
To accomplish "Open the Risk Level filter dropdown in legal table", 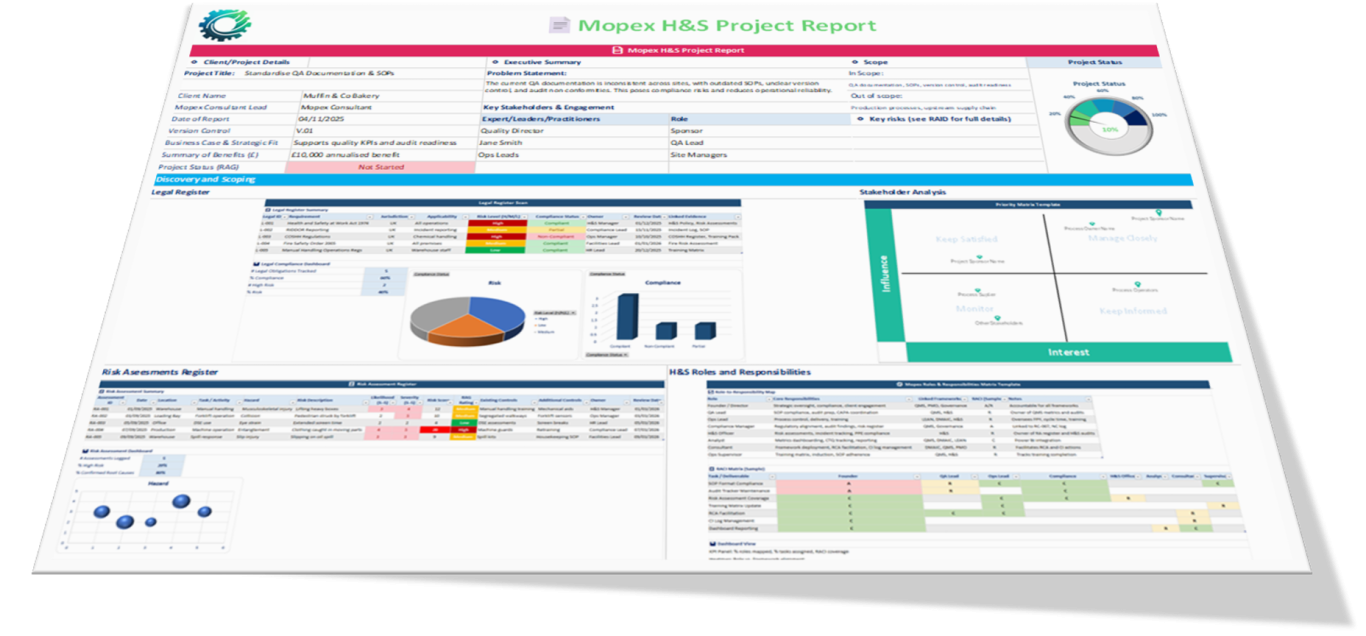I will tap(525, 216).
